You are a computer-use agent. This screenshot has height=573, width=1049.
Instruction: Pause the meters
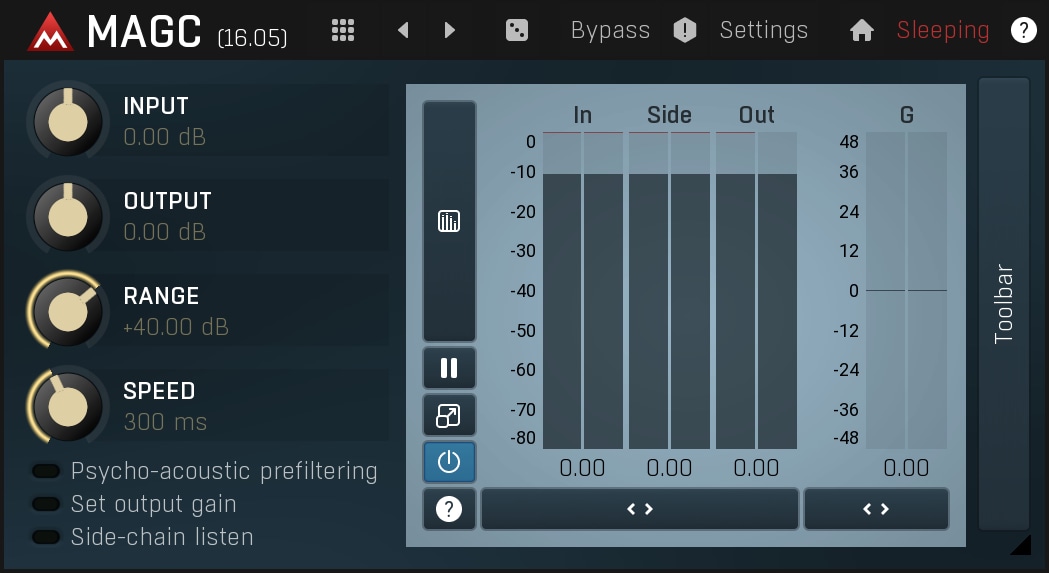coord(449,368)
